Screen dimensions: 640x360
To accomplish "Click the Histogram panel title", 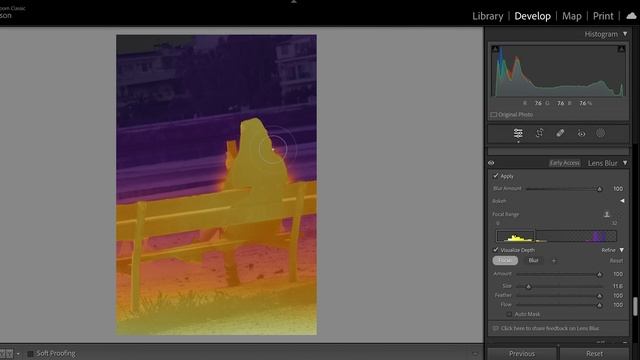I will [601, 34].
